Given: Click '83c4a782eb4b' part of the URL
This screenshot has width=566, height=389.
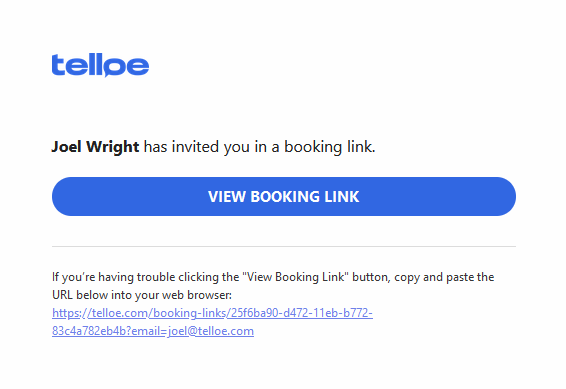Looking at the screenshot, I should [88, 331].
